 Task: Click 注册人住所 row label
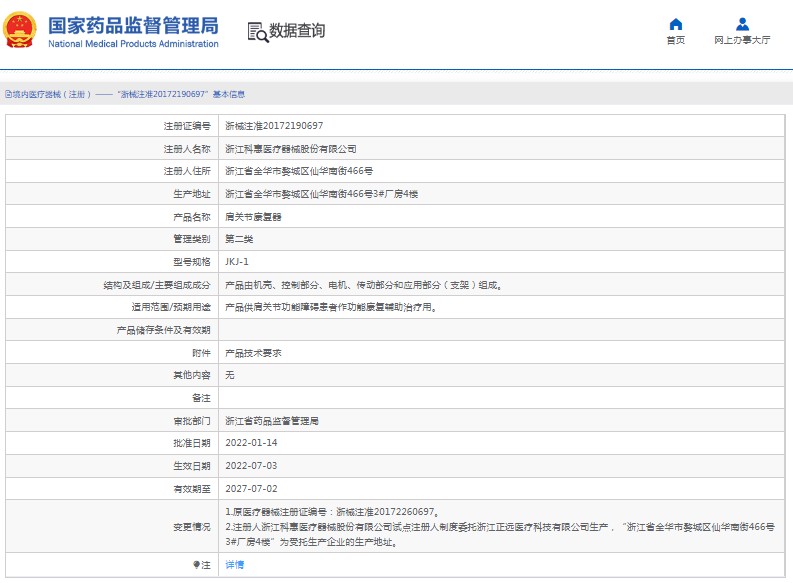pyautogui.click(x=187, y=171)
